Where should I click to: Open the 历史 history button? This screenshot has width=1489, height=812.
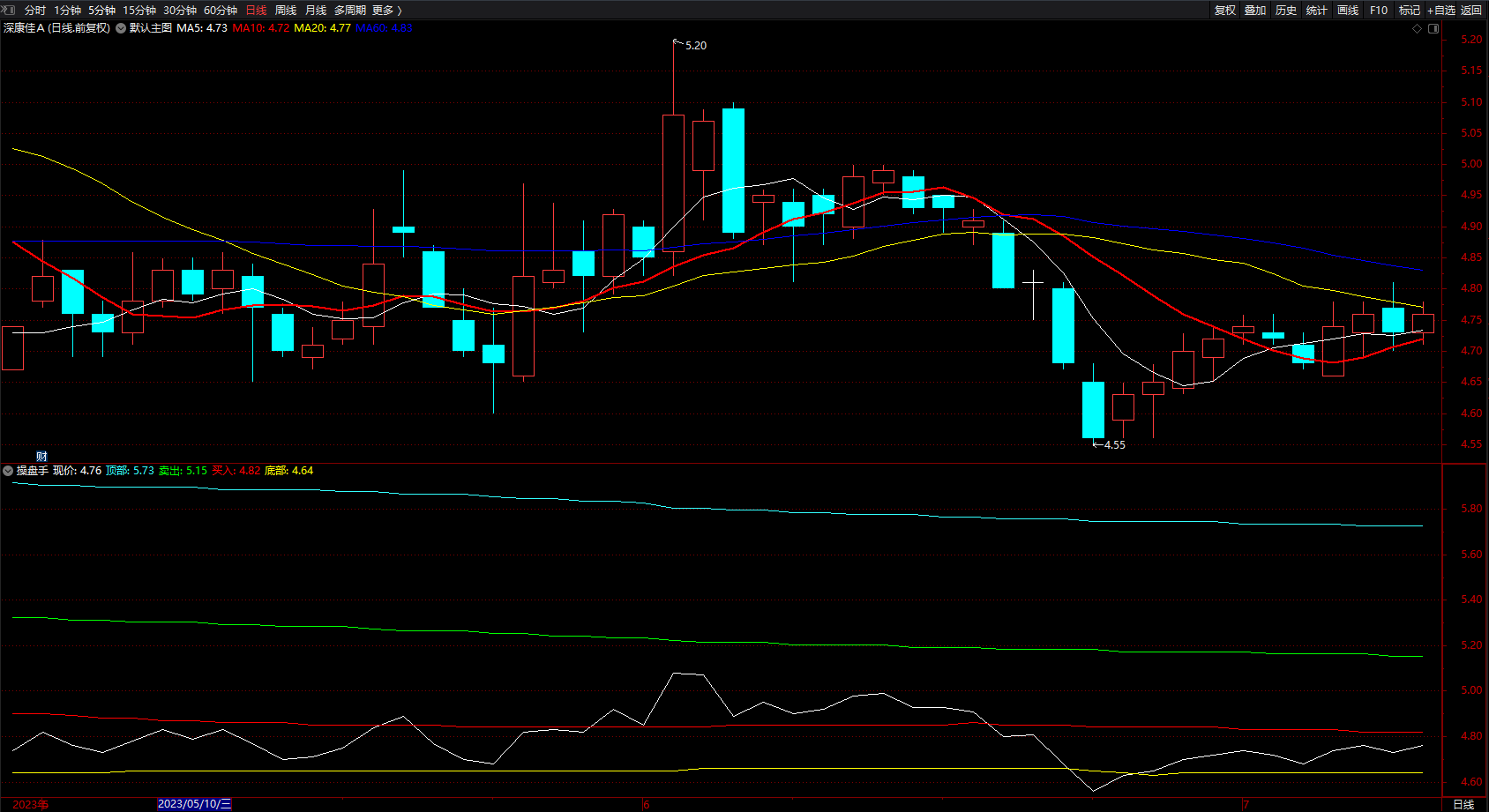(1286, 11)
